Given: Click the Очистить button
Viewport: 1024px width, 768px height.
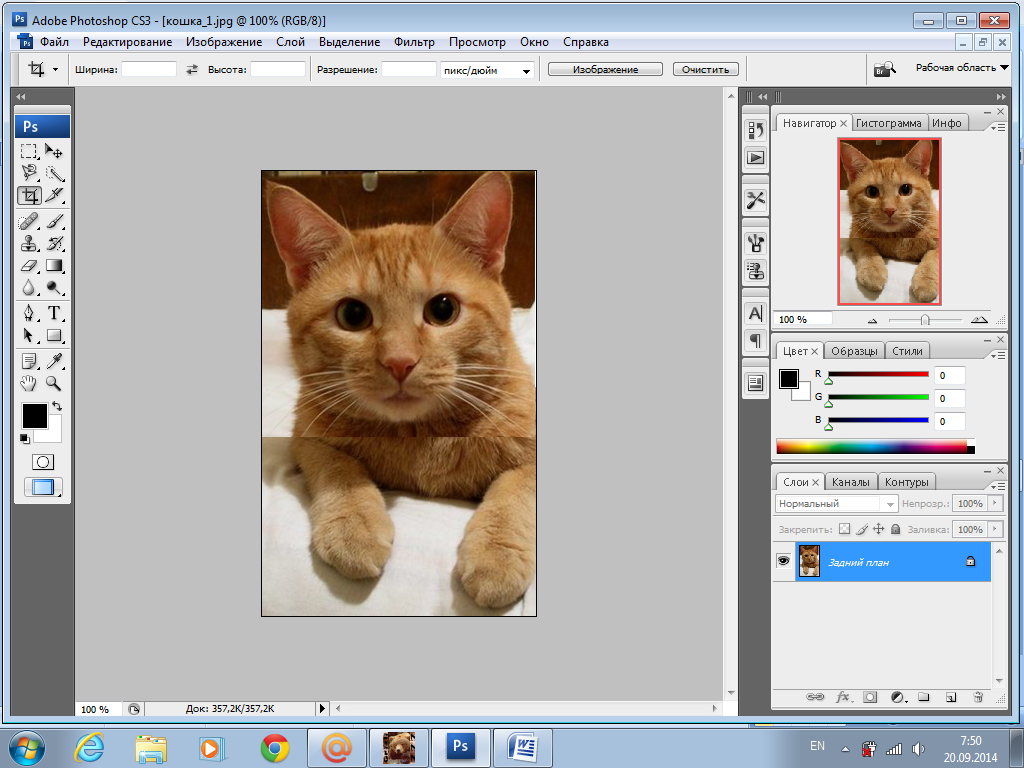Looking at the screenshot, I should (705, 69).
